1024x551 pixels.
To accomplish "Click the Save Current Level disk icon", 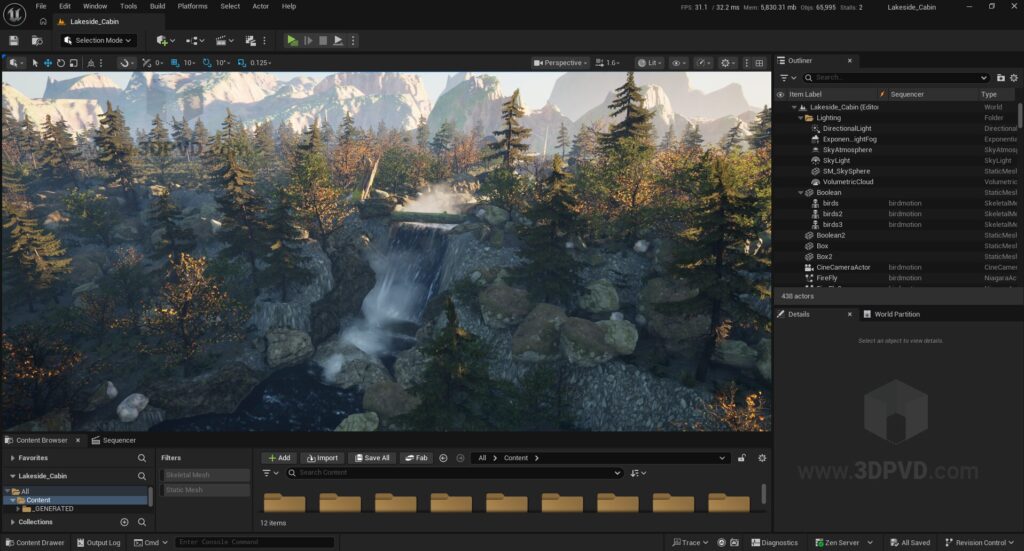I will click(x=14, y=40).
